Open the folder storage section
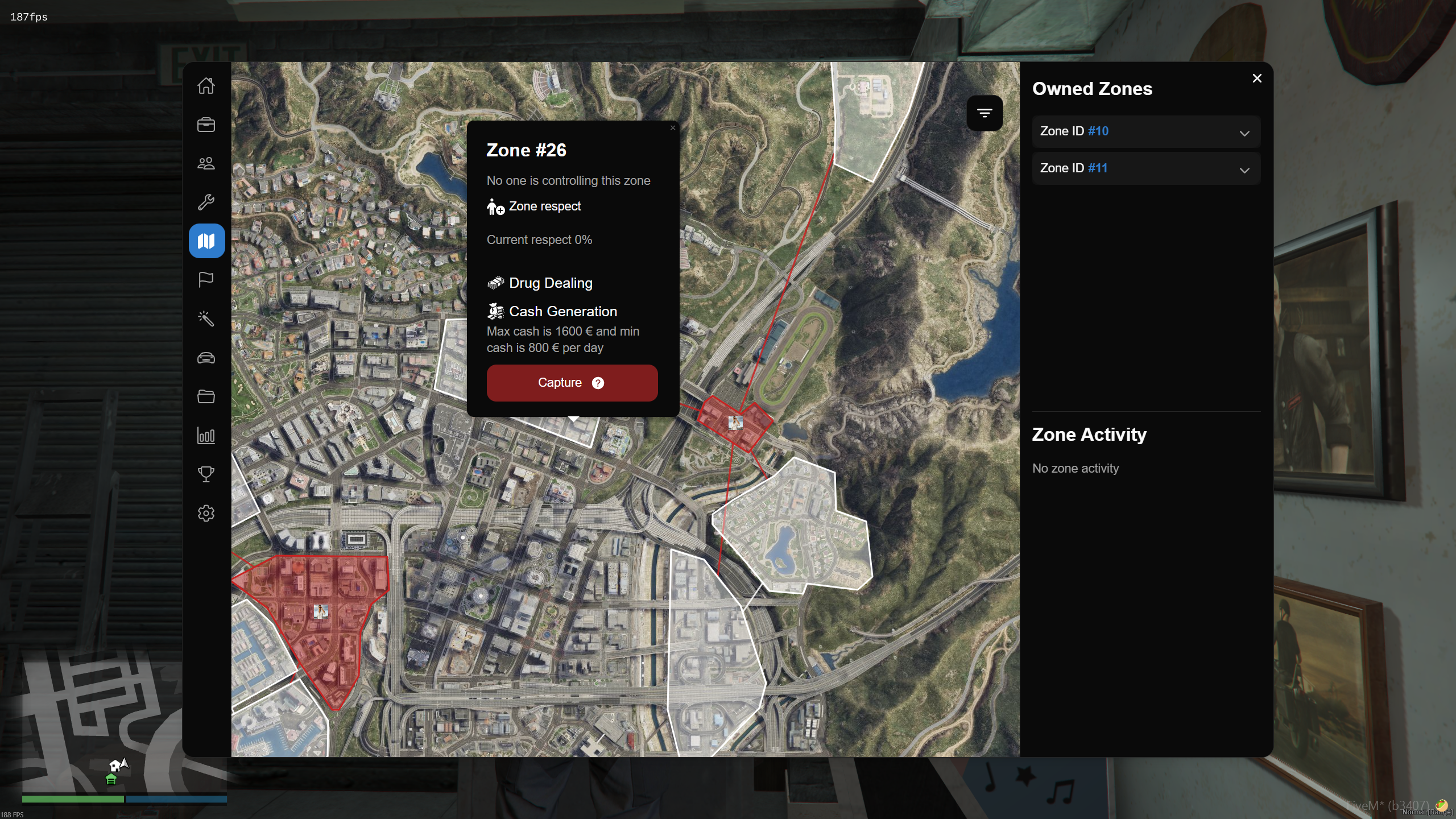1456x819 pixels. (206, 396)
